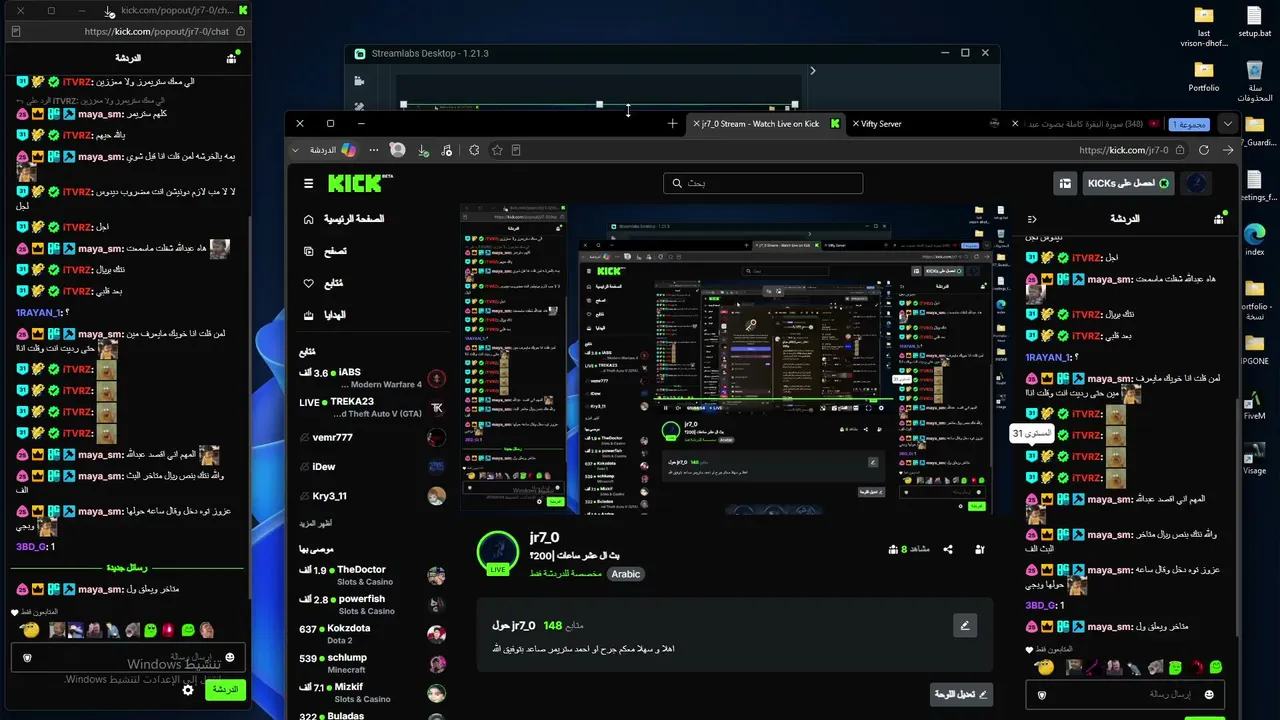The height and width of the screenshot is (720, 1280).
Task: Open the browser tab list dropdown
Action: pyautogui.click(x=1227, y=123)
